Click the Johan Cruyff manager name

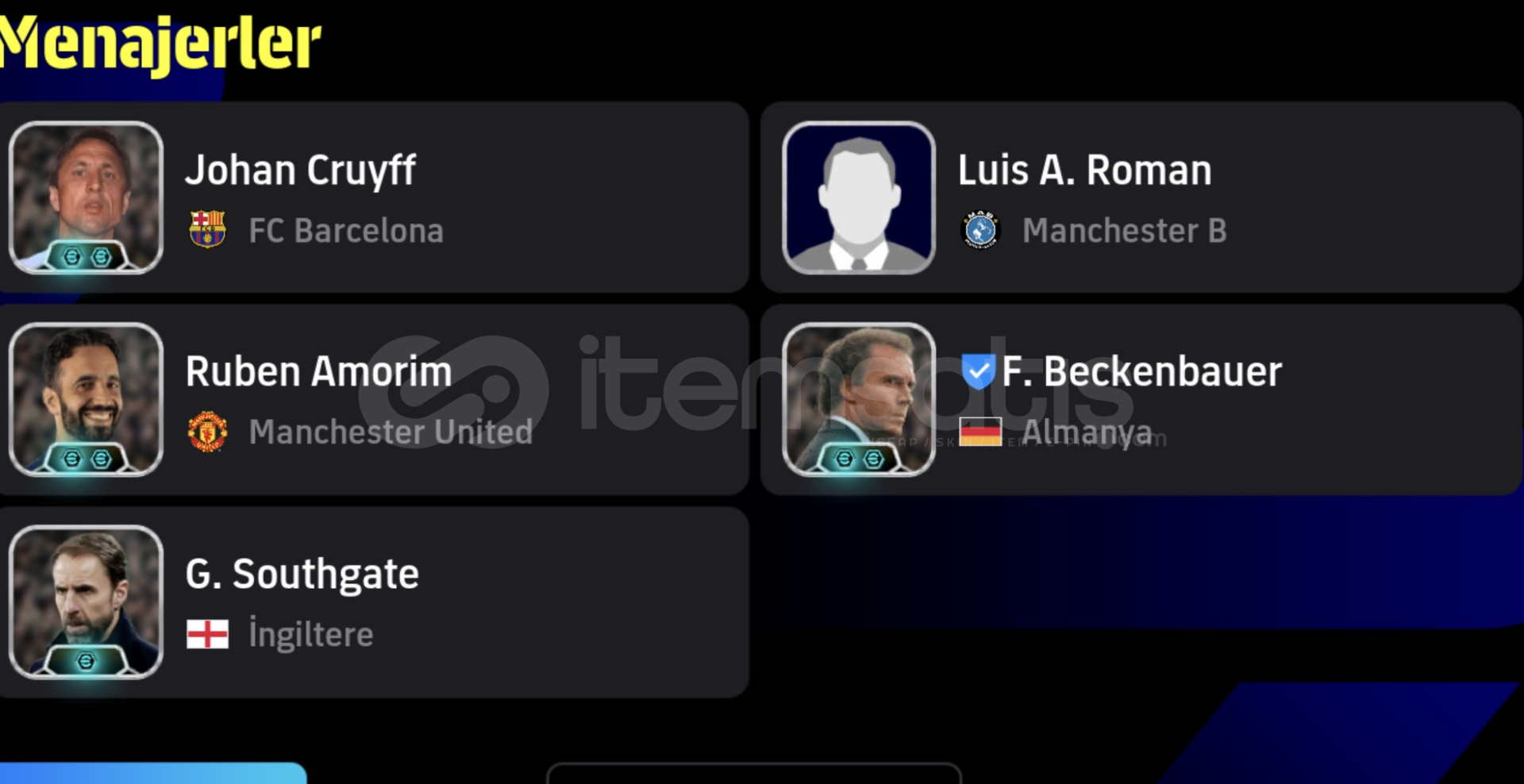click(x=300, y=171)
